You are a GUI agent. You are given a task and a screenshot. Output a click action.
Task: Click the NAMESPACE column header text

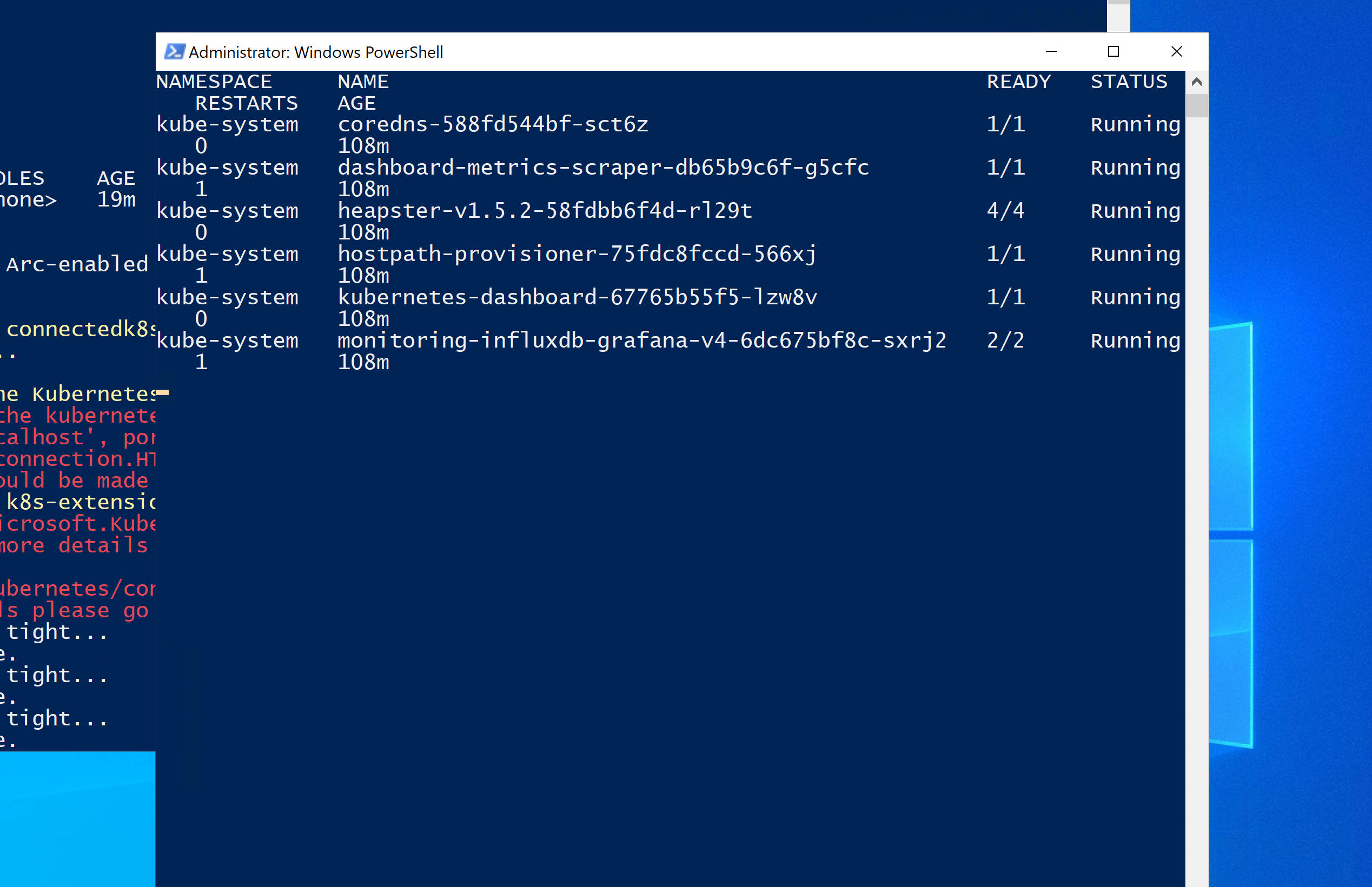pyautogui.click(x=214, y=81)
